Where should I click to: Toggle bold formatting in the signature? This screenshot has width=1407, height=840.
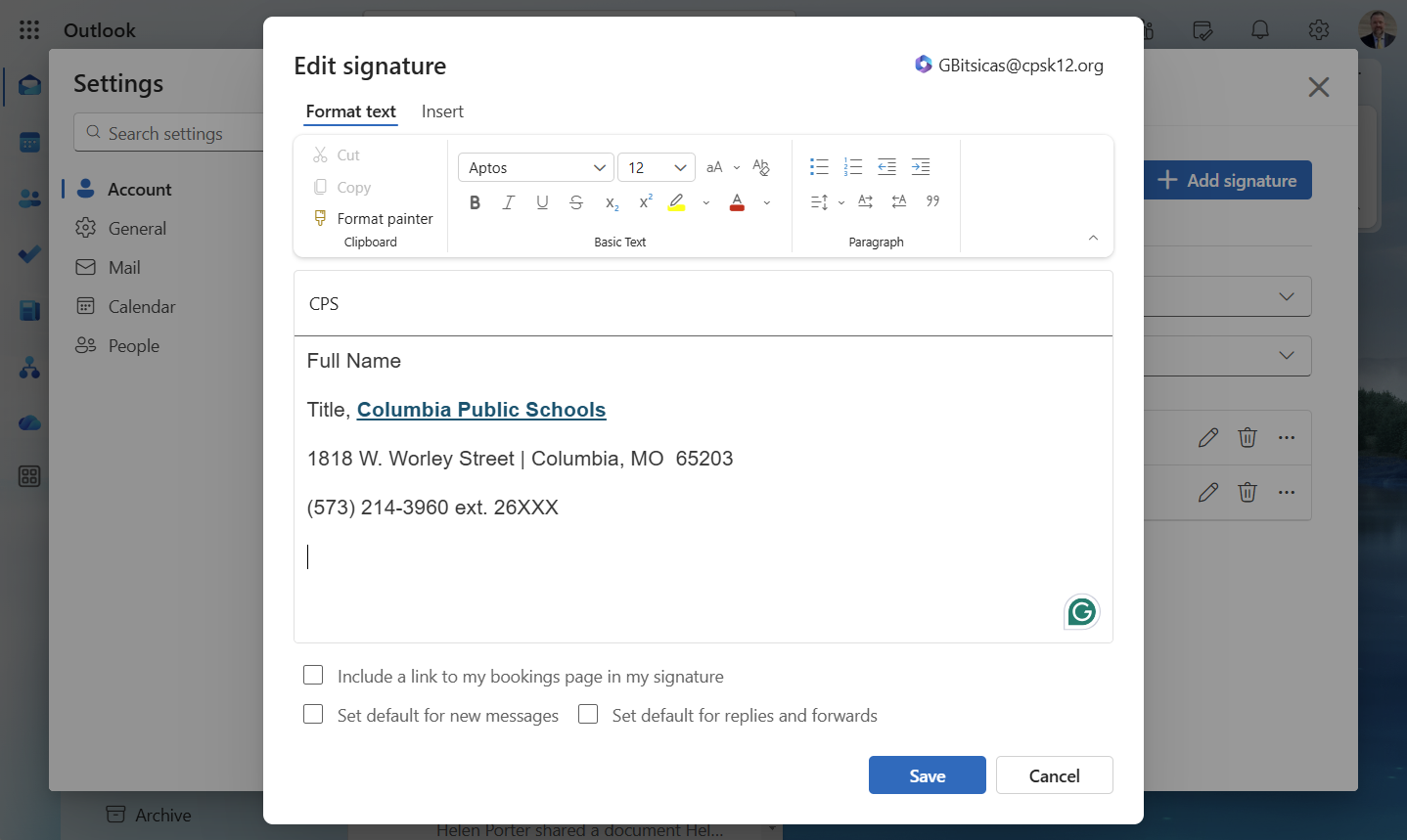pos(475,202)
